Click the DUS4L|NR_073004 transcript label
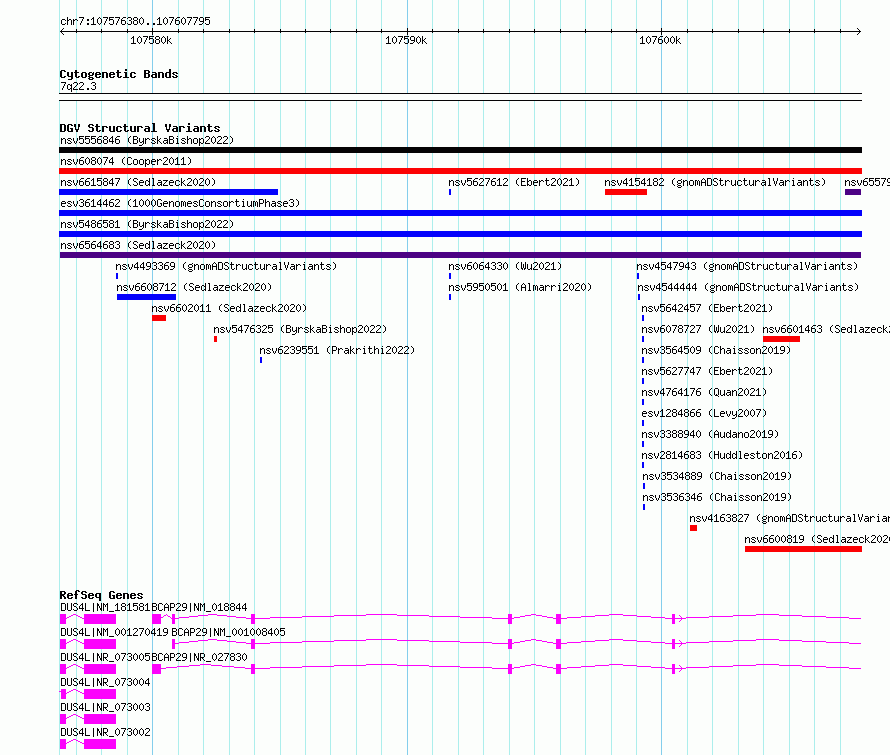890x755 pixels. [105, 682]
